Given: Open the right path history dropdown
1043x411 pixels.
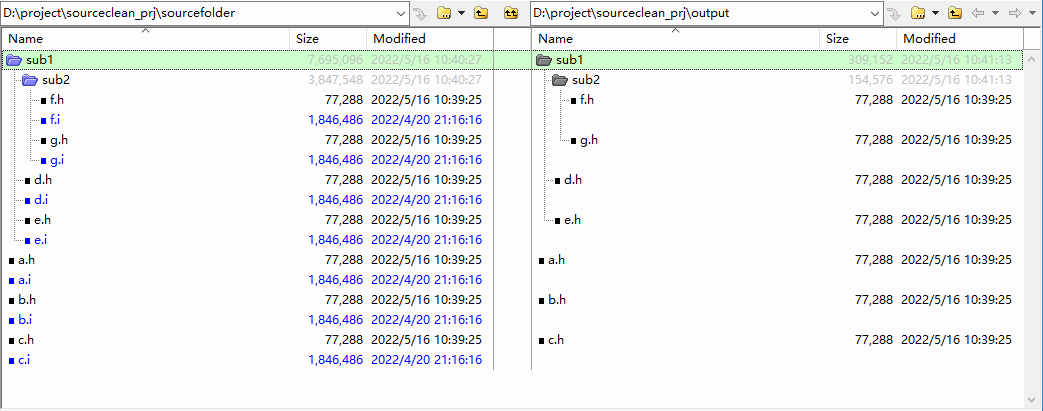Looking at the screenshot, I should (875, 13).
